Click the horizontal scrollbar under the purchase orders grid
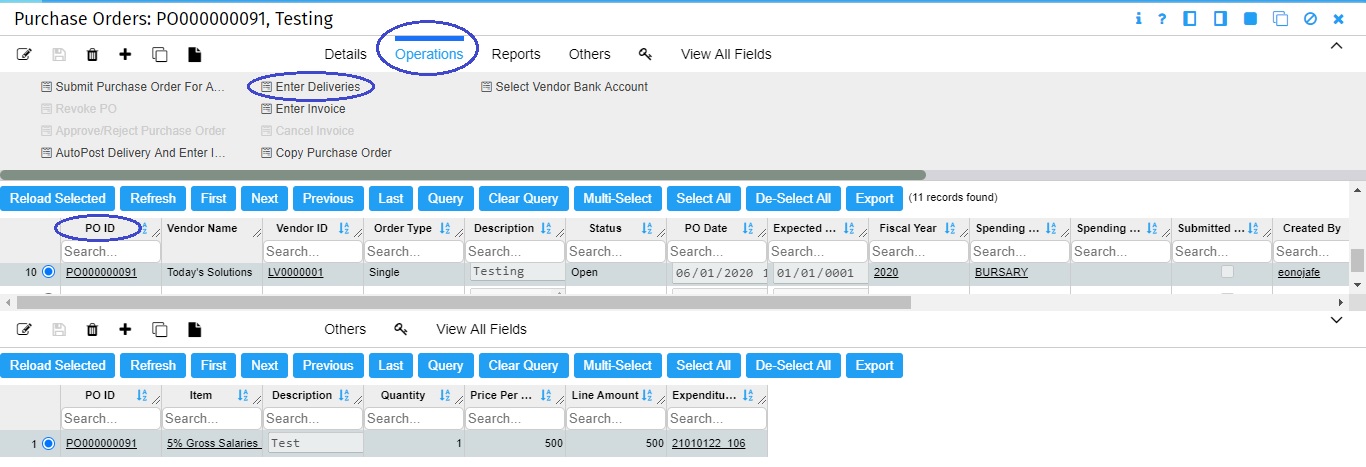1366x467 pixels. 464,301
